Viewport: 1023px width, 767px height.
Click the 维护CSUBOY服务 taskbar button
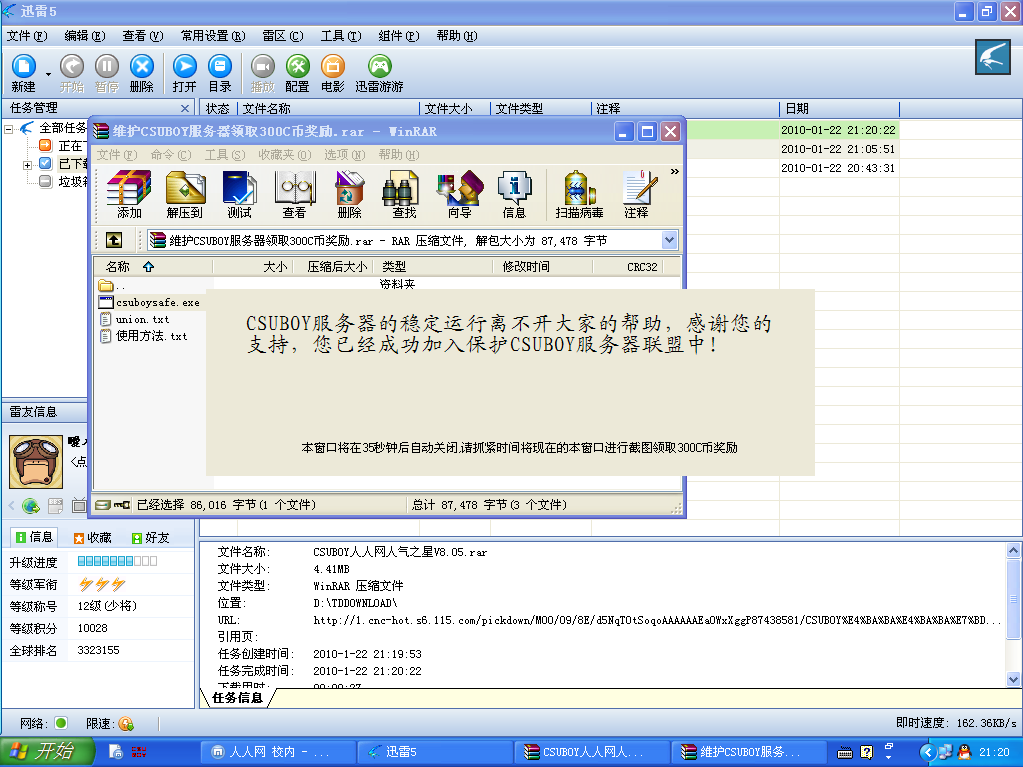(749, 752)
